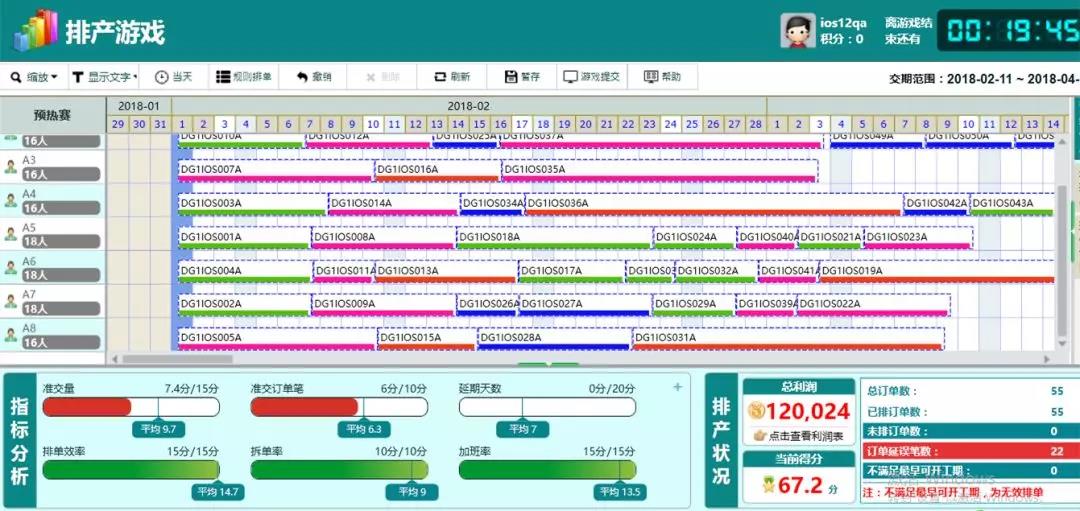
Task: Select the 指标分析 panel tab
Action: point(20,441)
